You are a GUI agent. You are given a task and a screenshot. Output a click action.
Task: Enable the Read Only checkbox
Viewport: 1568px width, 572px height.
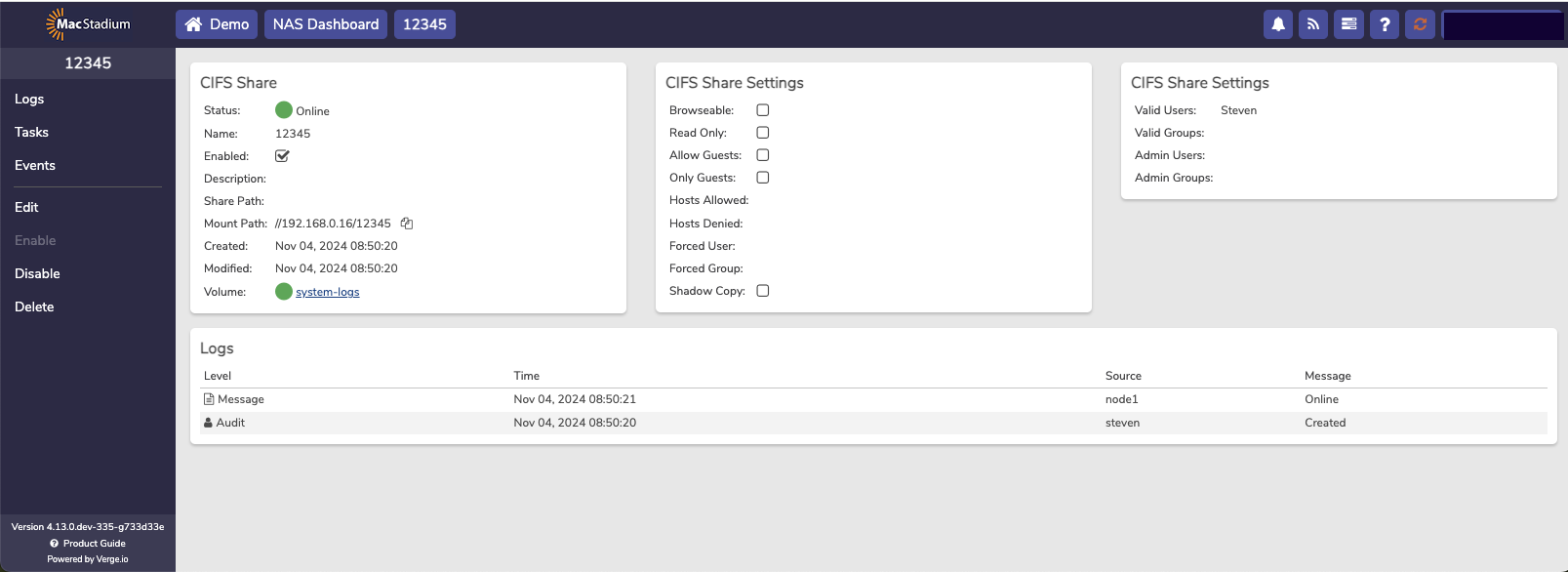click(x=763, y=133)
